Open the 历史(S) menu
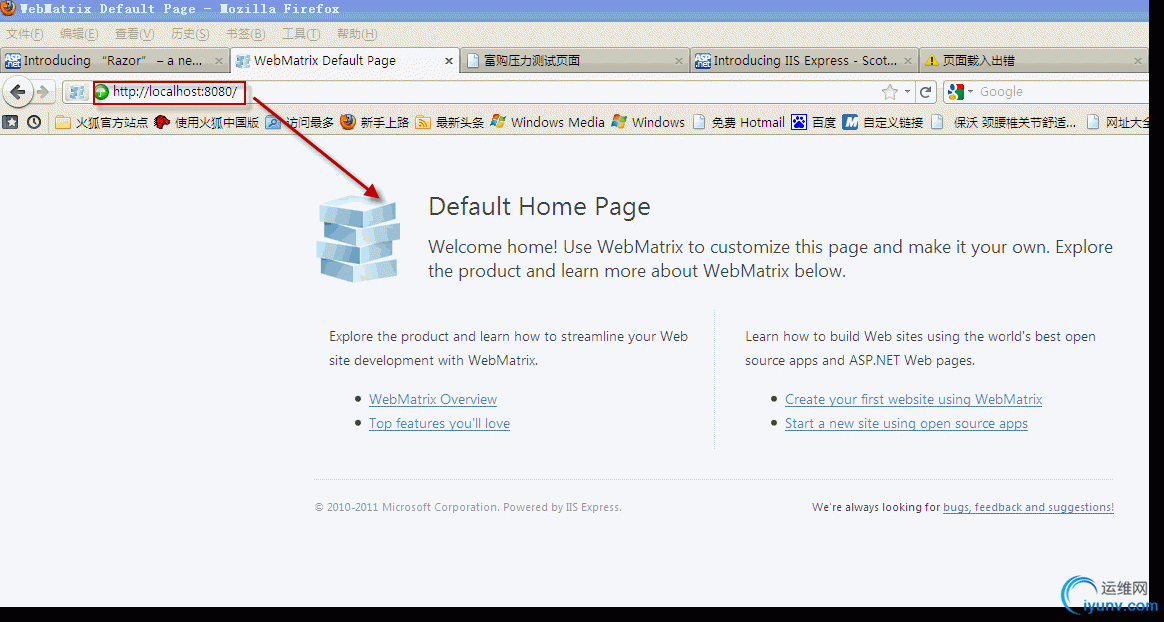This screenshot has width=1164, height=622. pyautogui.click(x=190, y=34)
